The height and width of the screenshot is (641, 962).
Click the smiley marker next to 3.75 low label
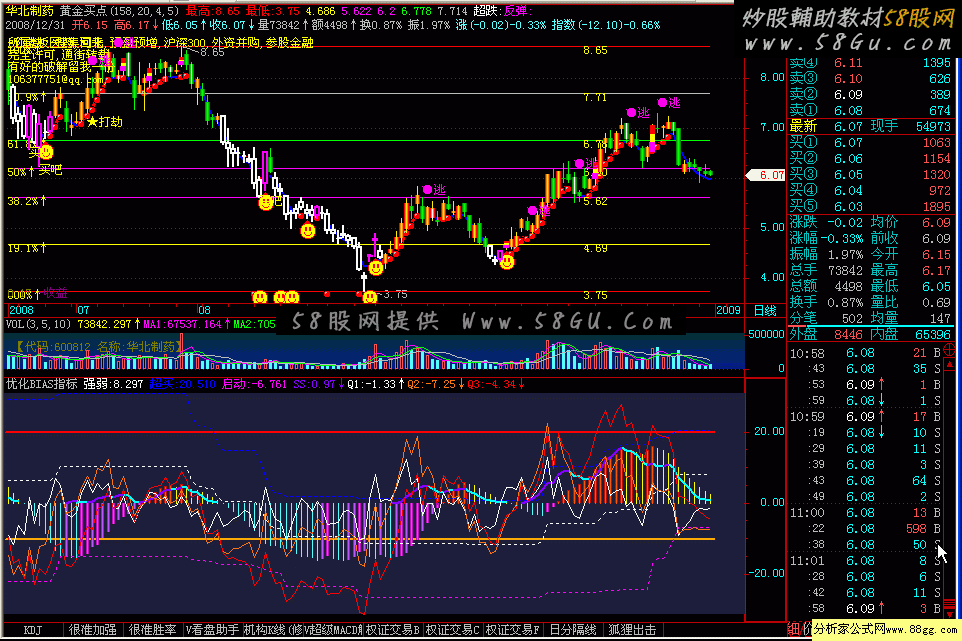(369, 297)
